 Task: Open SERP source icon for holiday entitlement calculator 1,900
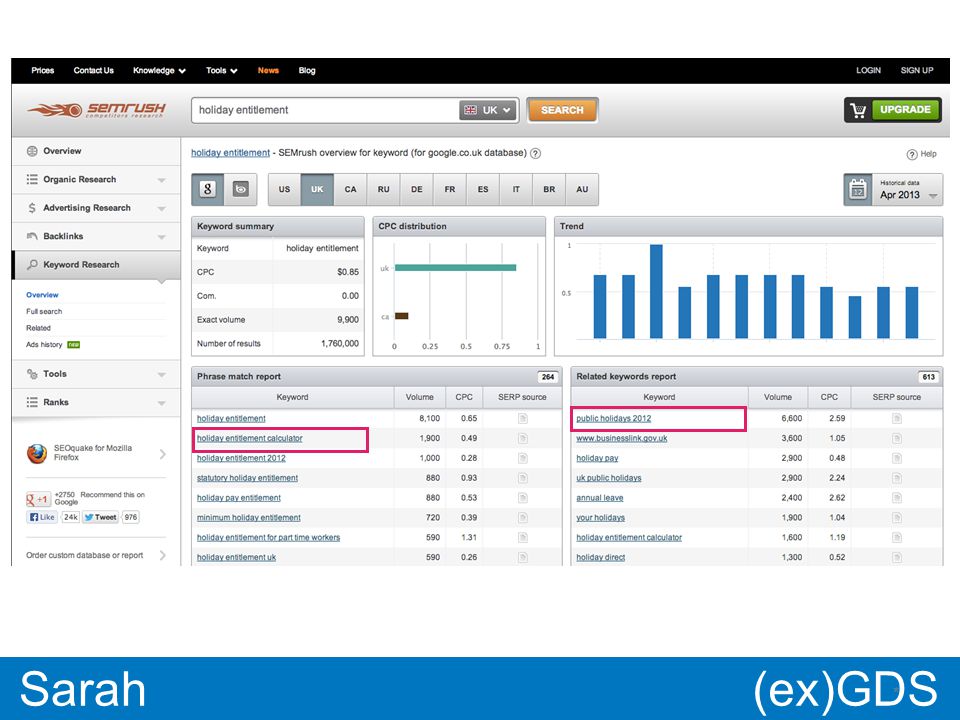click(x=522, y=438)
